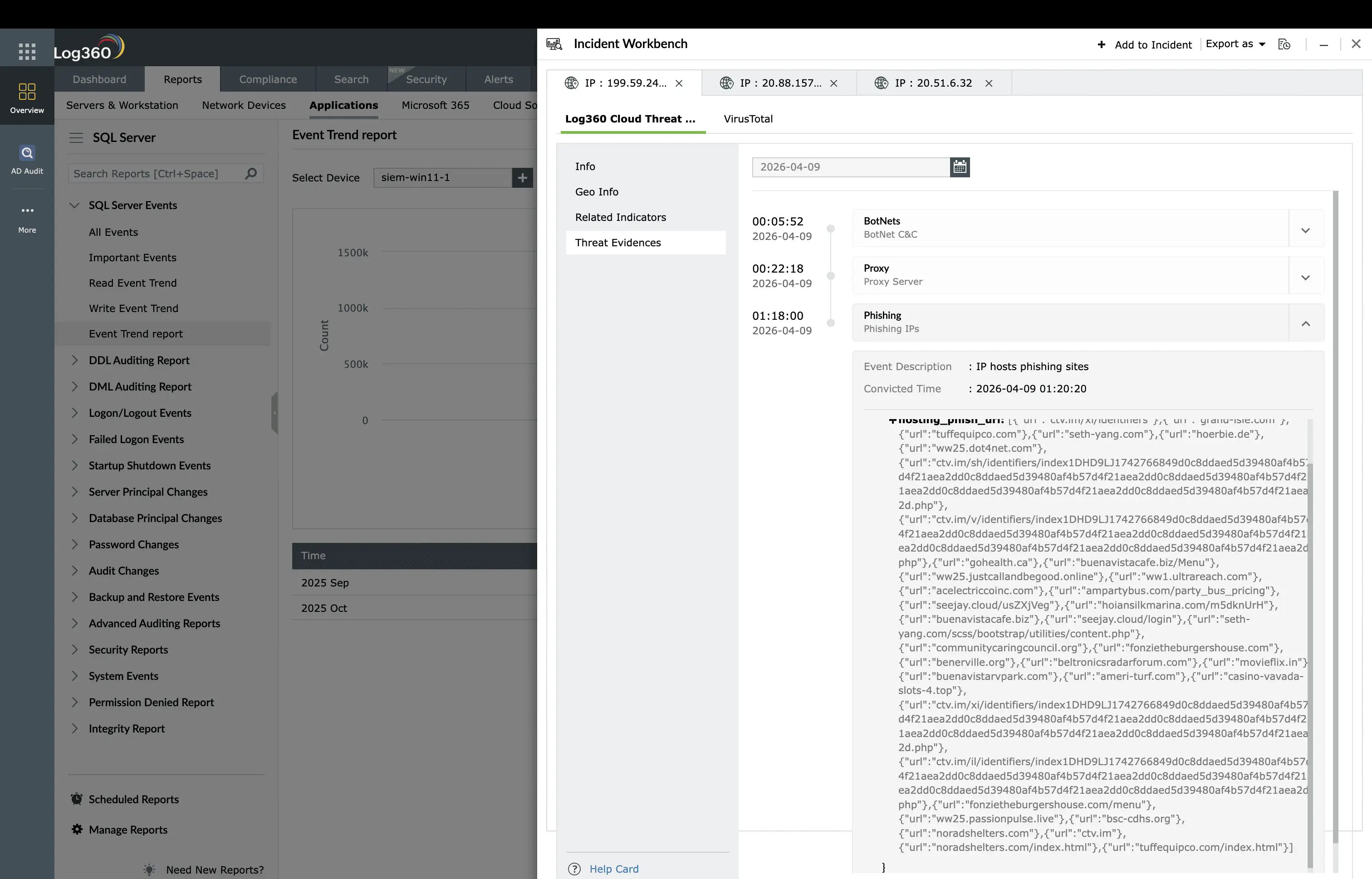Toggle the SQL Server hamburger menu
Image resolution: width=1372 pixels, height=879 pixels.
(76, 137)
